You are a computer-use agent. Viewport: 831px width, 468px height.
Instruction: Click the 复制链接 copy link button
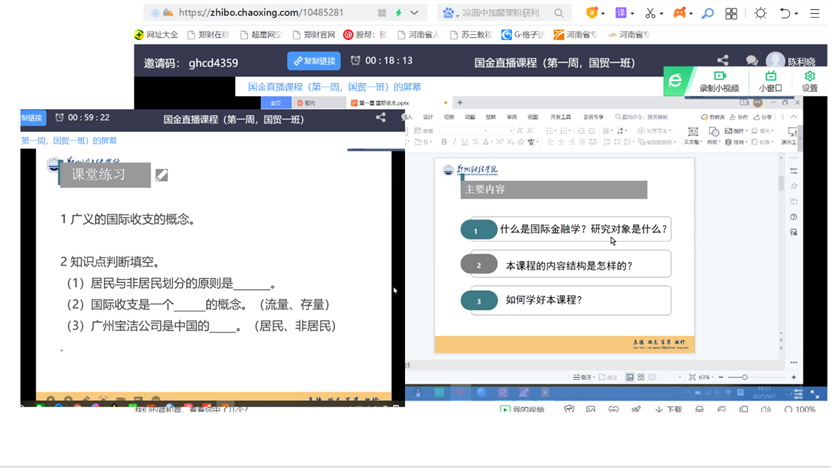coord(313,61)
